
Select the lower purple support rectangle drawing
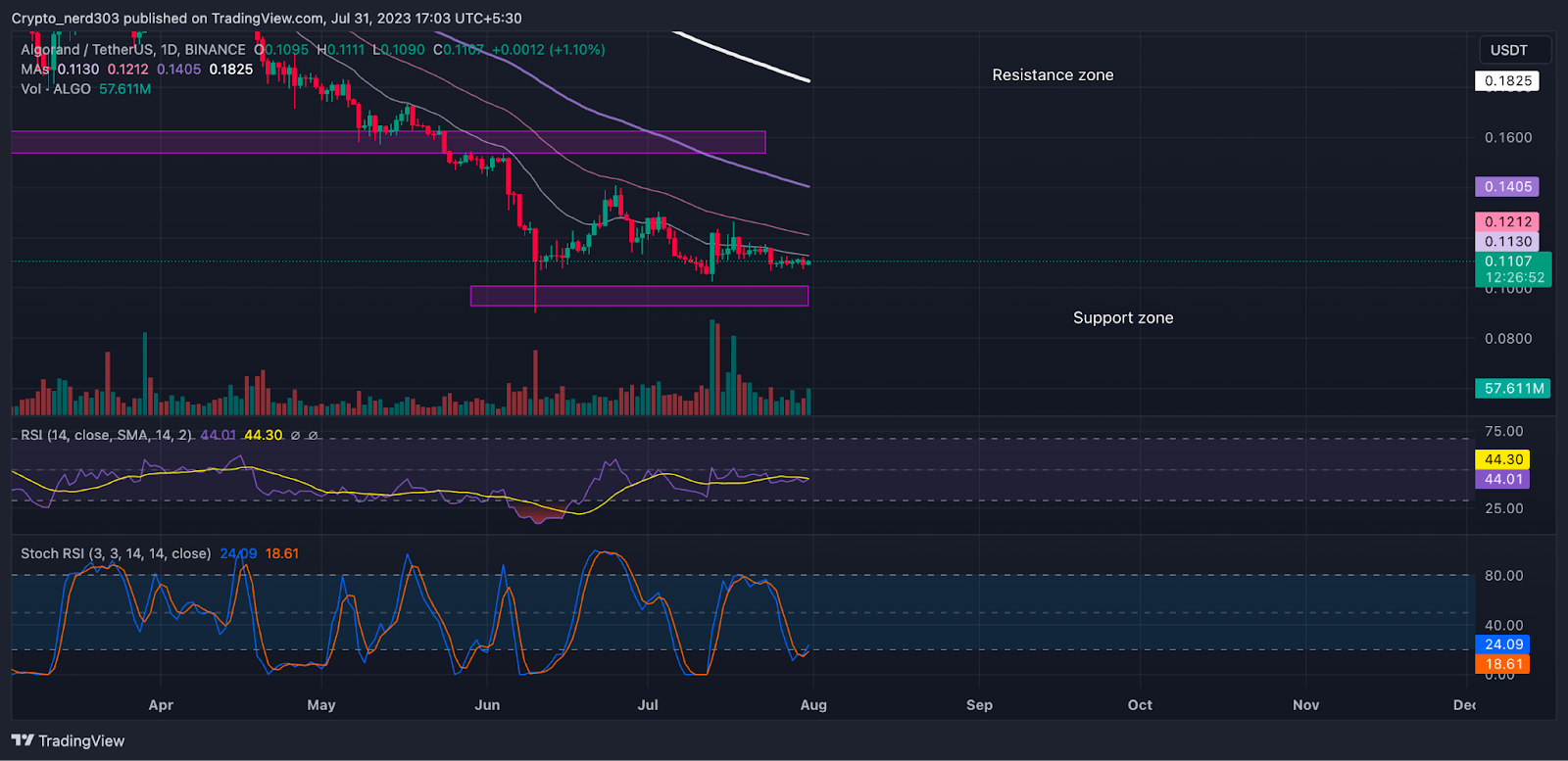click(639, 296)
